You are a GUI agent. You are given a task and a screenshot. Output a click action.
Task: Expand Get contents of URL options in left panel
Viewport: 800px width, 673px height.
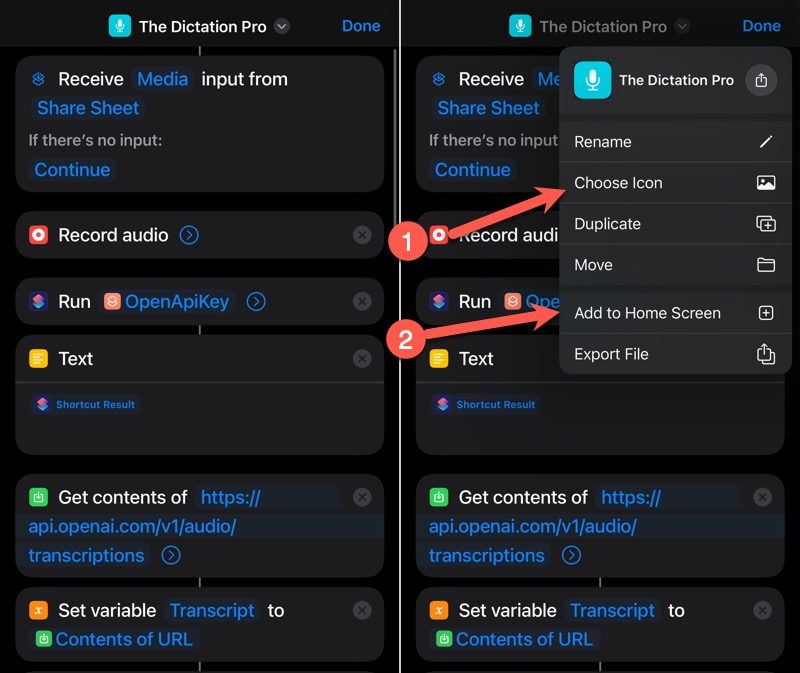click(x=171, y=556)
